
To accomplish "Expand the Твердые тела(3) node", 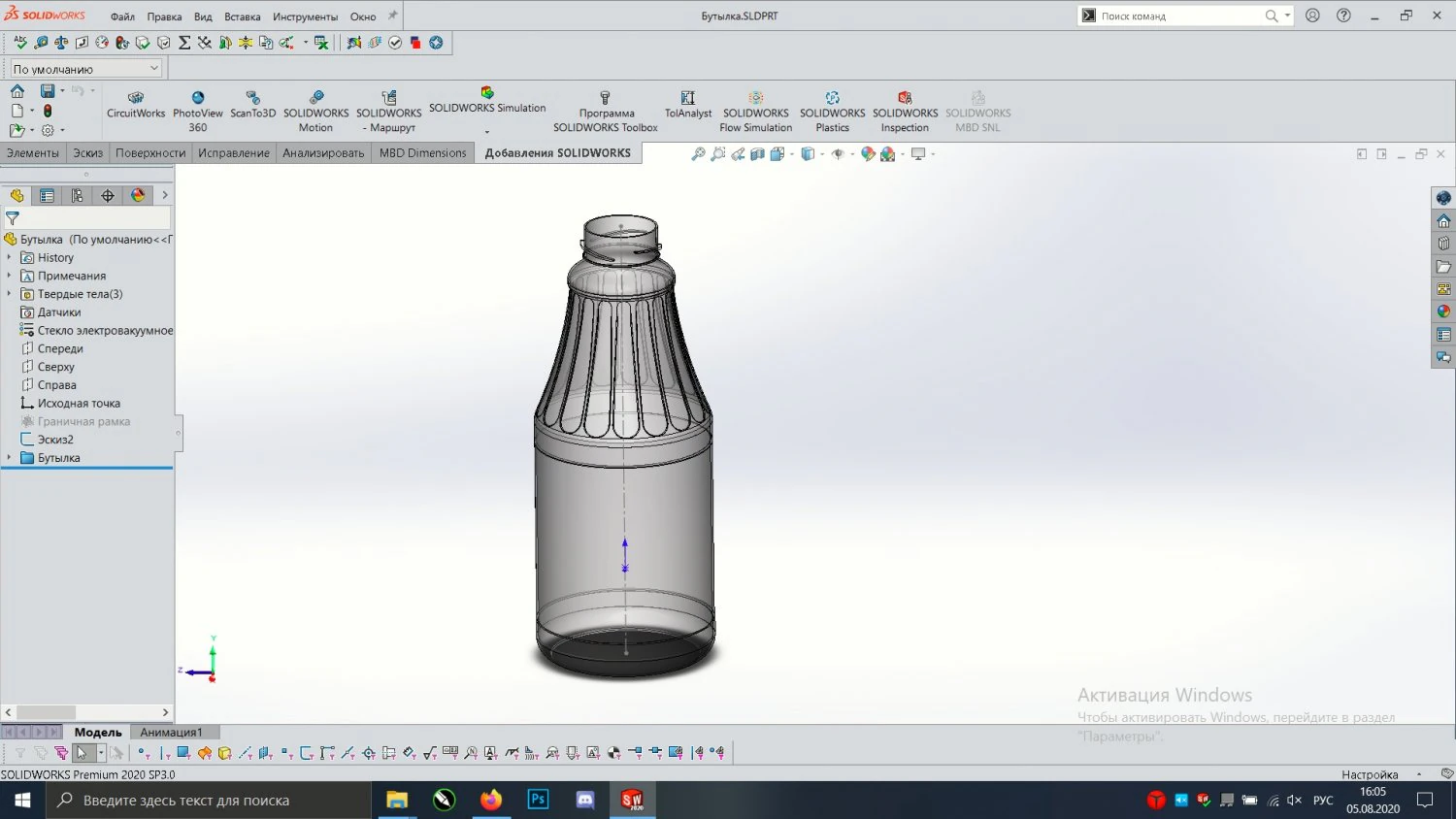I will pos(9,294).
